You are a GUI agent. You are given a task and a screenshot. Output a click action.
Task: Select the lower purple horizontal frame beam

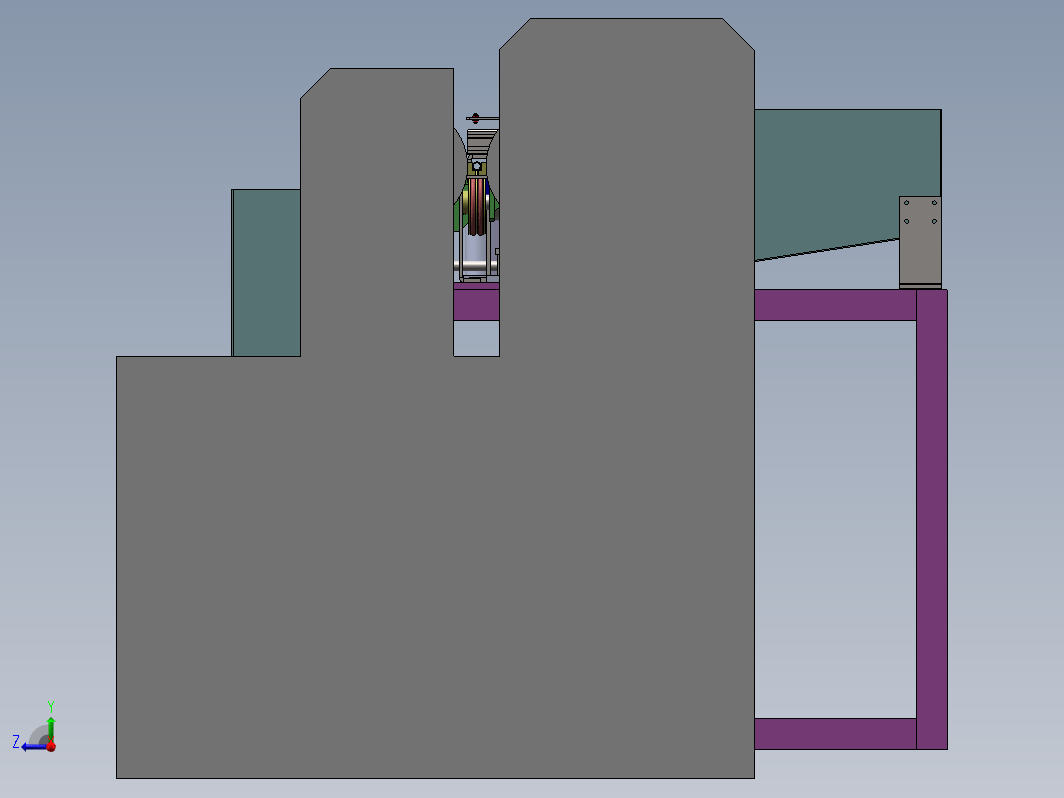835,734
